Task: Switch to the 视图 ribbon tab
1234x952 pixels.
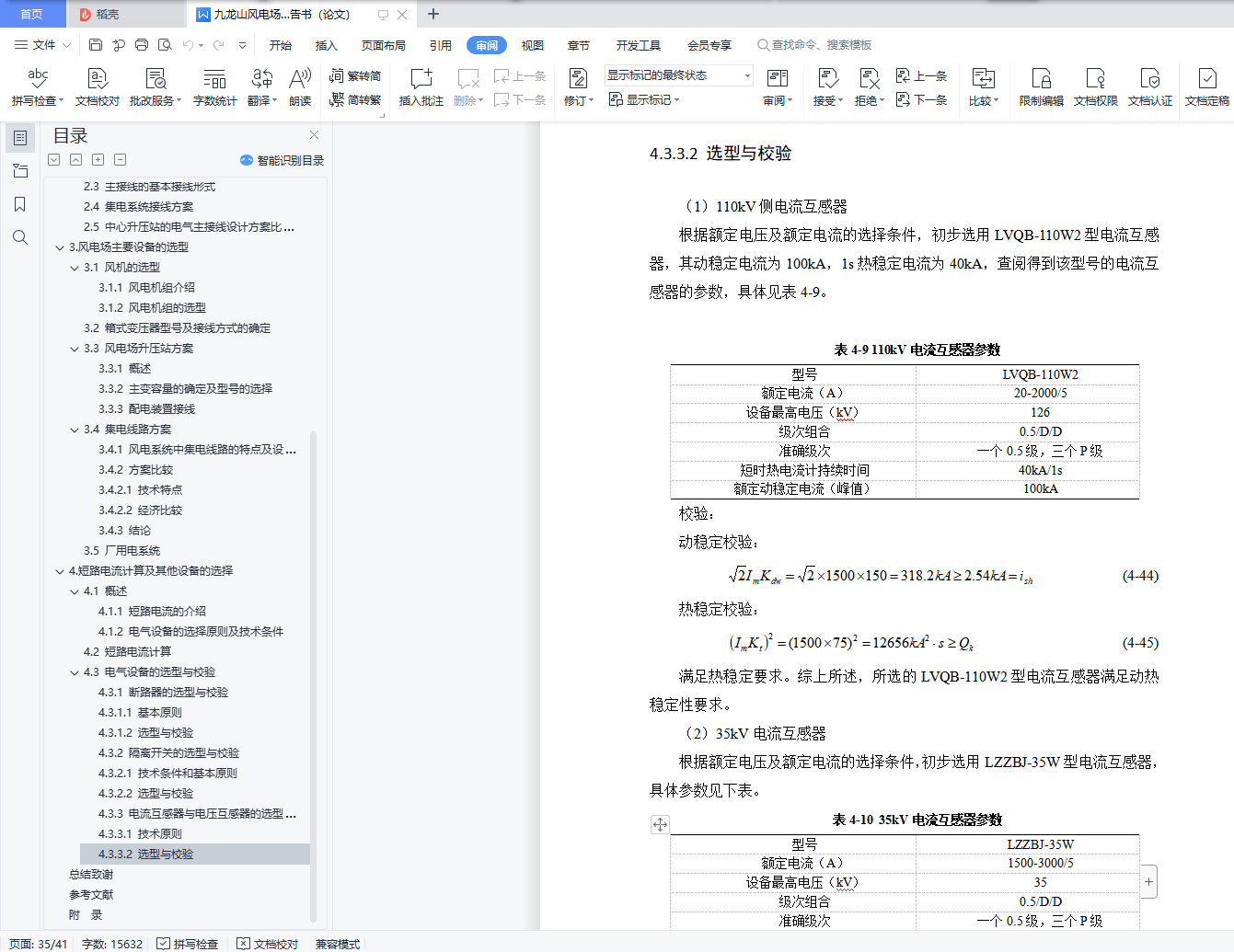Action: pyautogui.click(x=533, y=45)
